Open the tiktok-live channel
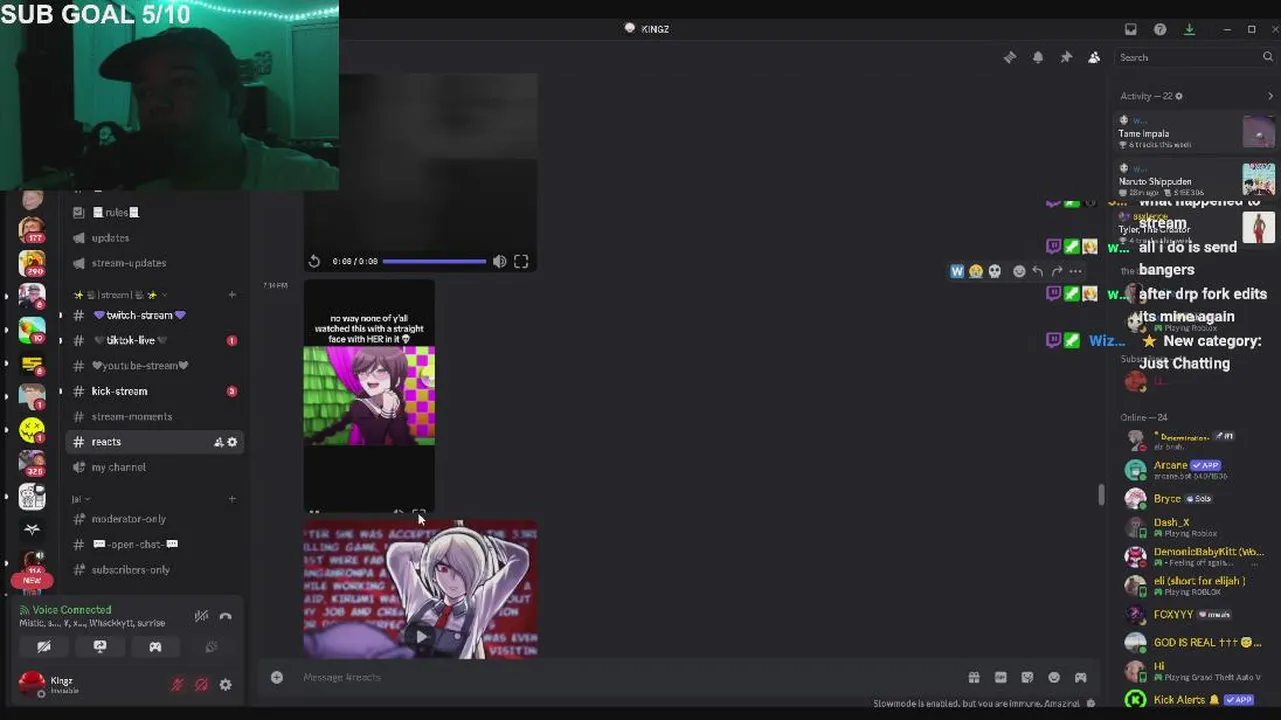1281x720 pixels. (x=131, y=340)
